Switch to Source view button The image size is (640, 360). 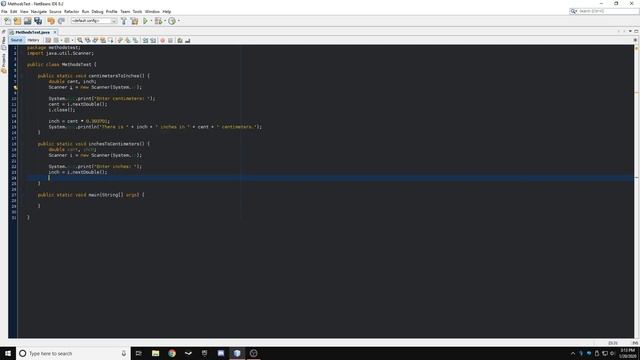click(x=16, y=40)
